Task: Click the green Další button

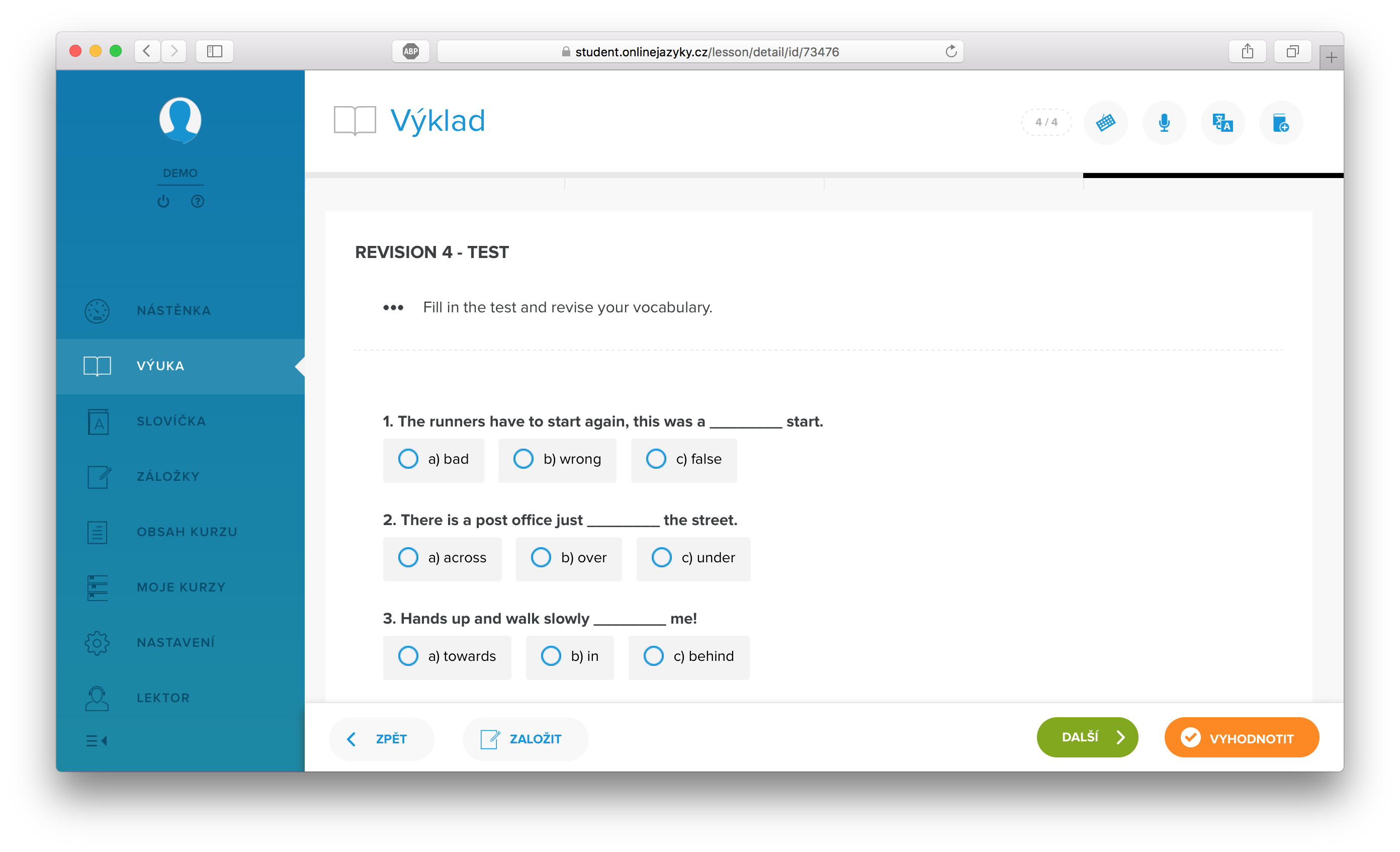Action: [x=1087, y=737]
